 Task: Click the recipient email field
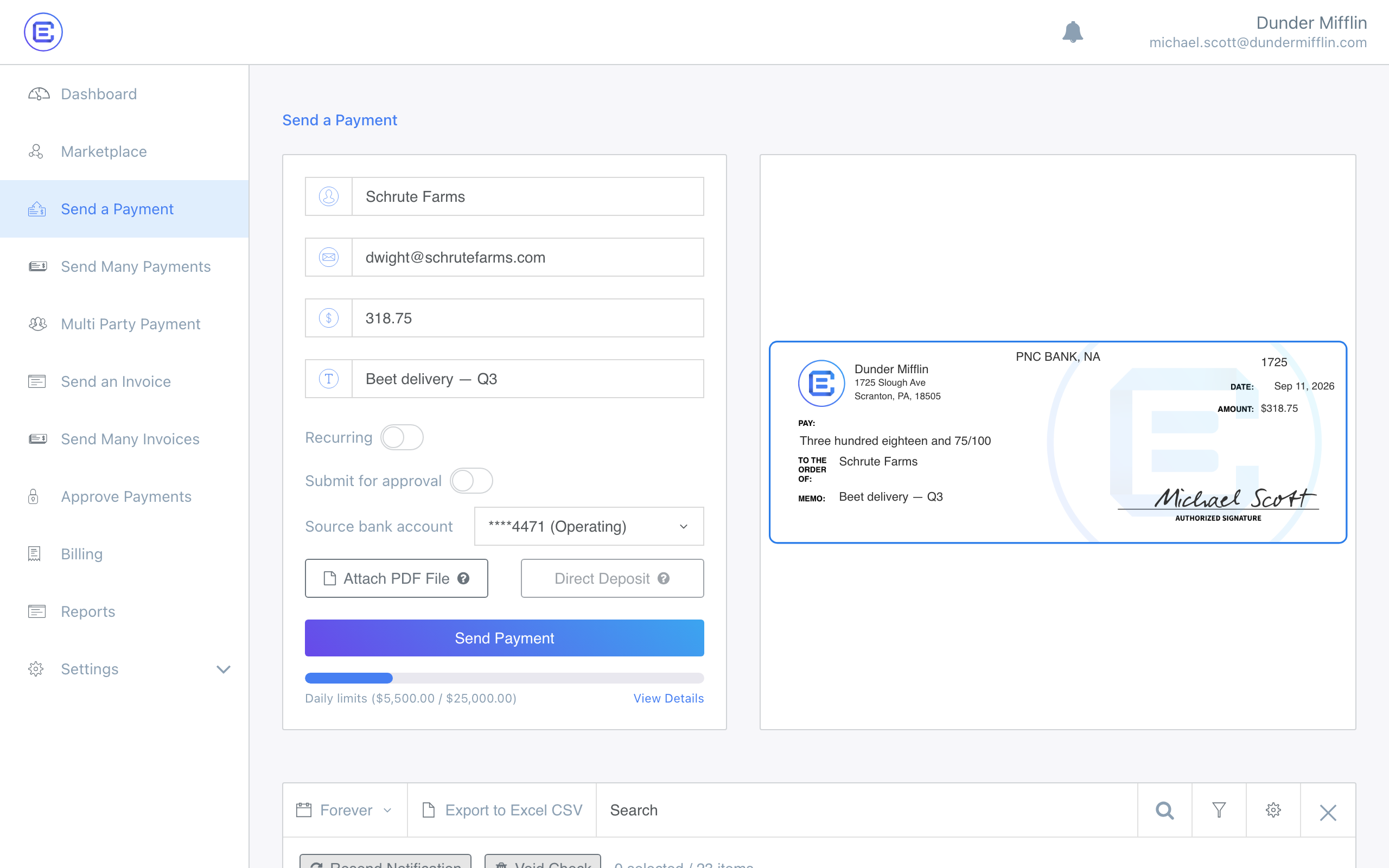point(527,257)
